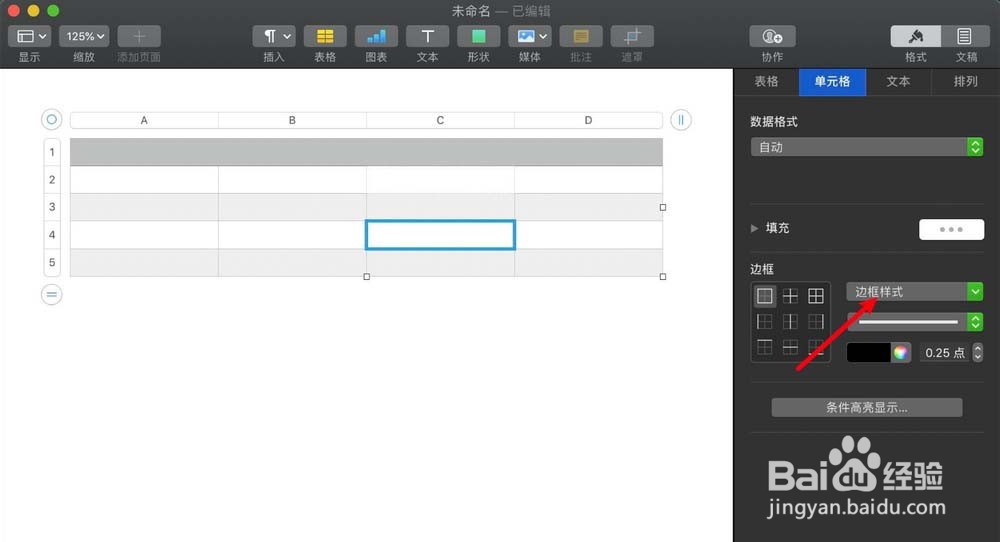
Task: Click the black border color swatch
Action: [868, 353]
